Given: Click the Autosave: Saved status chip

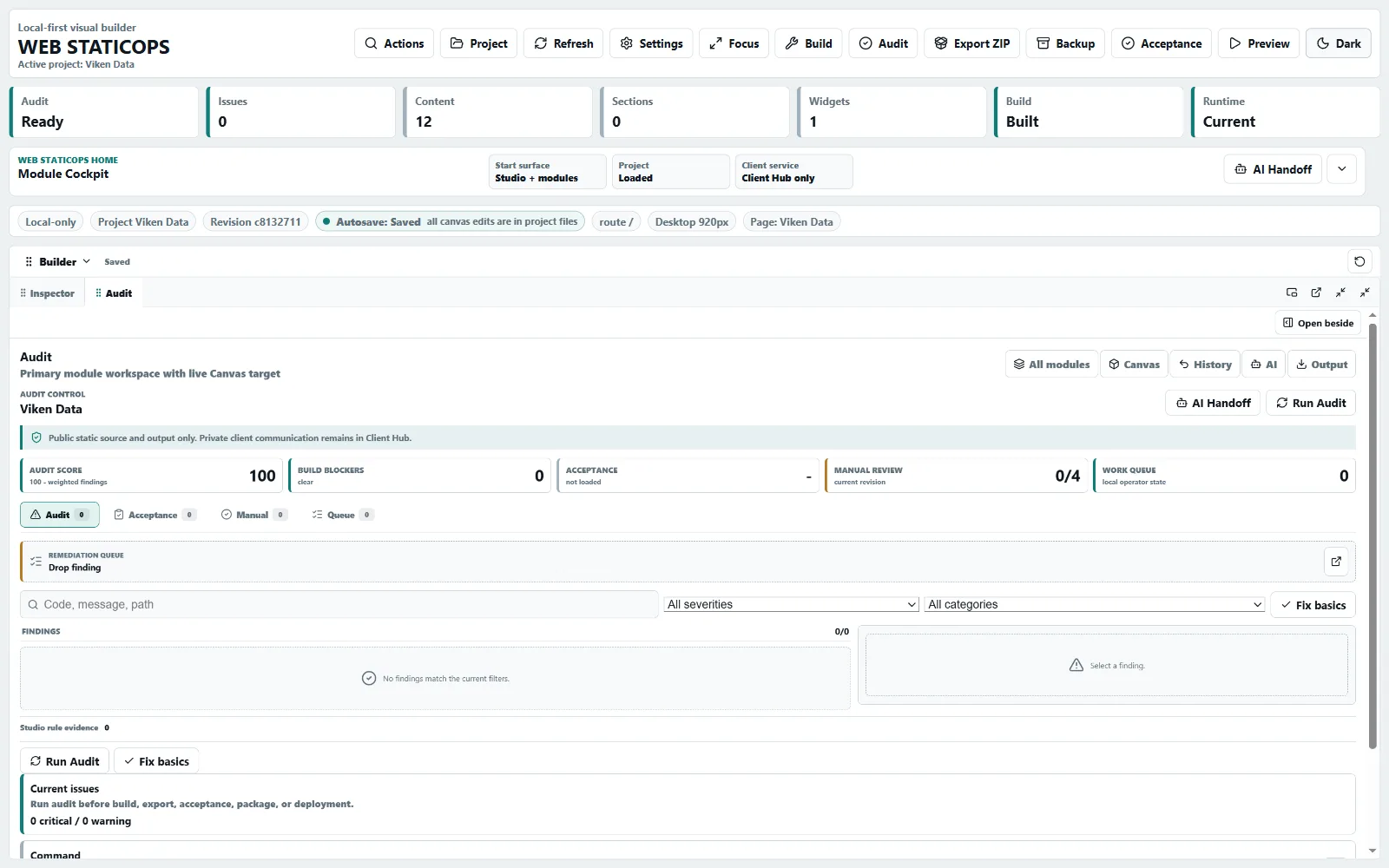Looking at the screenshot, I should point(450,221).
